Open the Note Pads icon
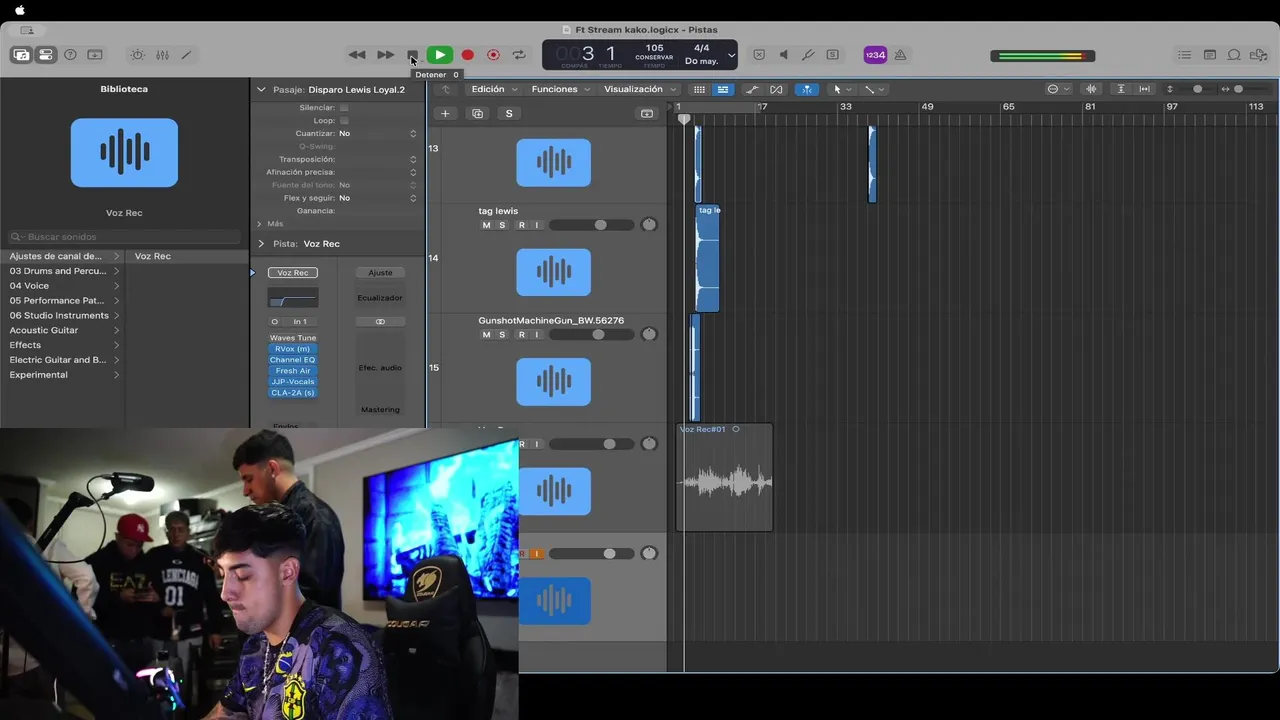Image resolution: width=1280 pixels, height=720 pixels. coord(1210,55)
